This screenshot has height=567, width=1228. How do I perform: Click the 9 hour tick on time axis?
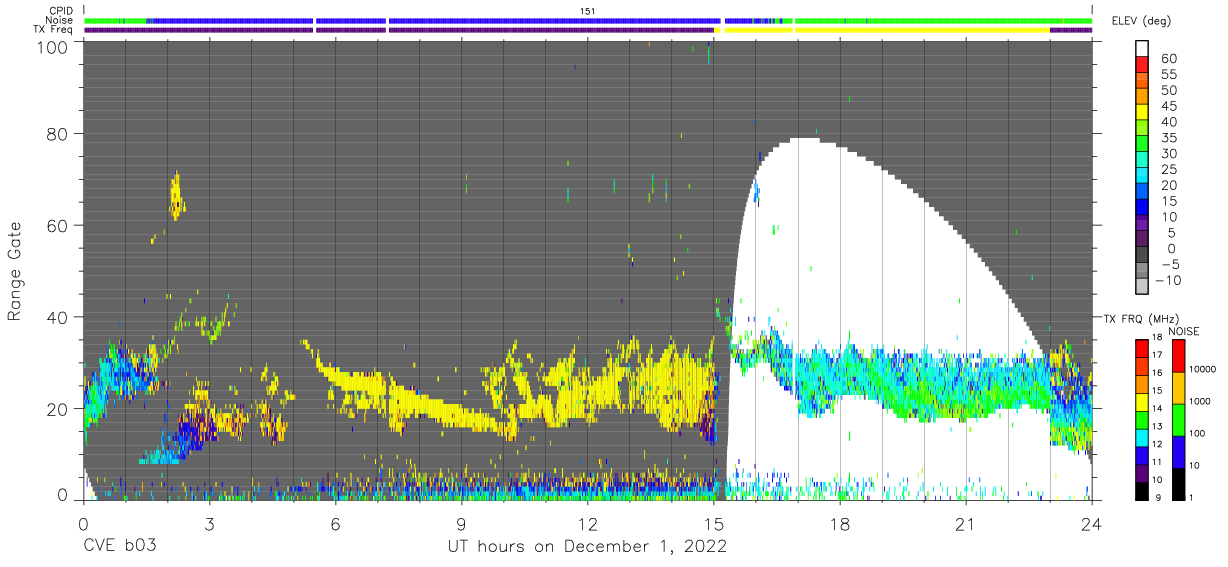click(461, 523)
